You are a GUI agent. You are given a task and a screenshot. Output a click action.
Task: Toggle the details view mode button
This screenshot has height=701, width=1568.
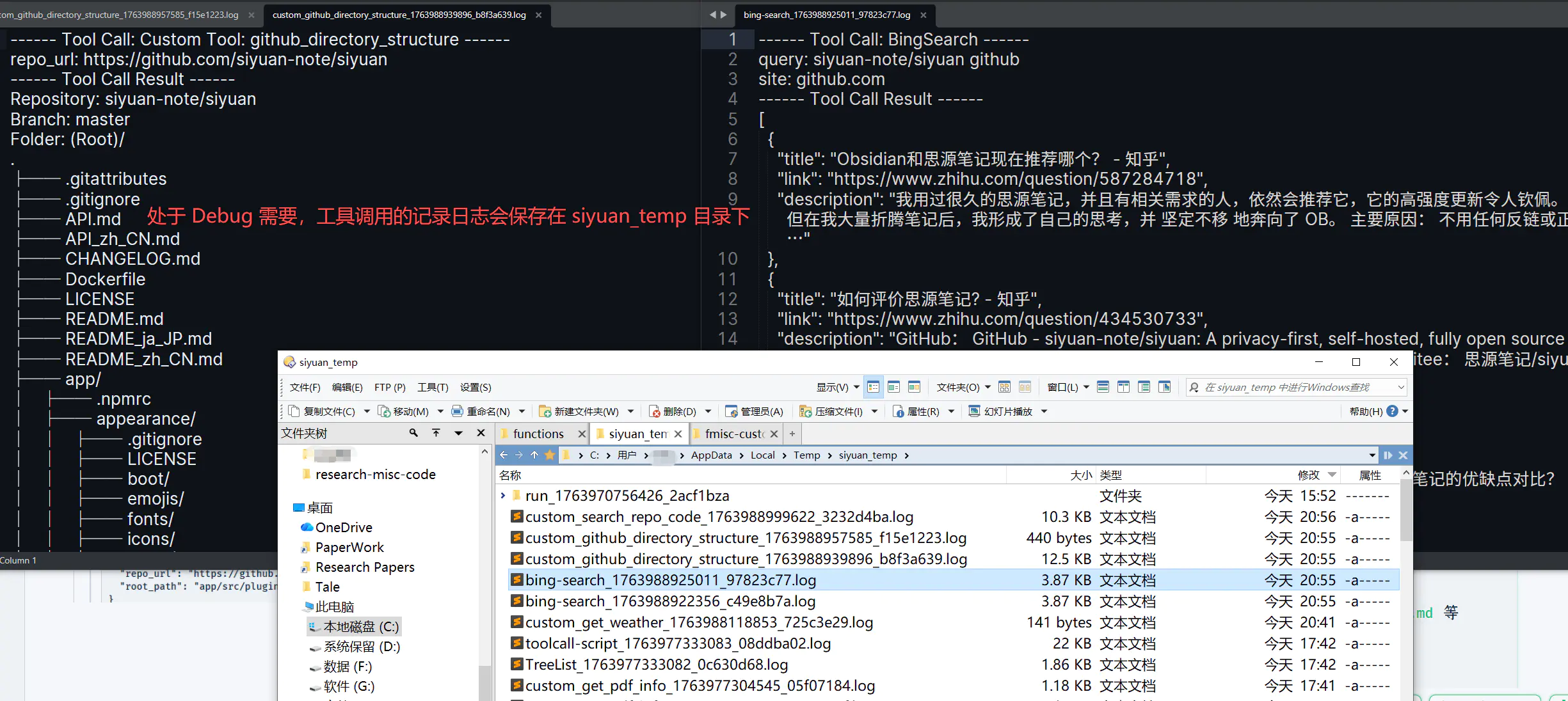click(873, 387)
